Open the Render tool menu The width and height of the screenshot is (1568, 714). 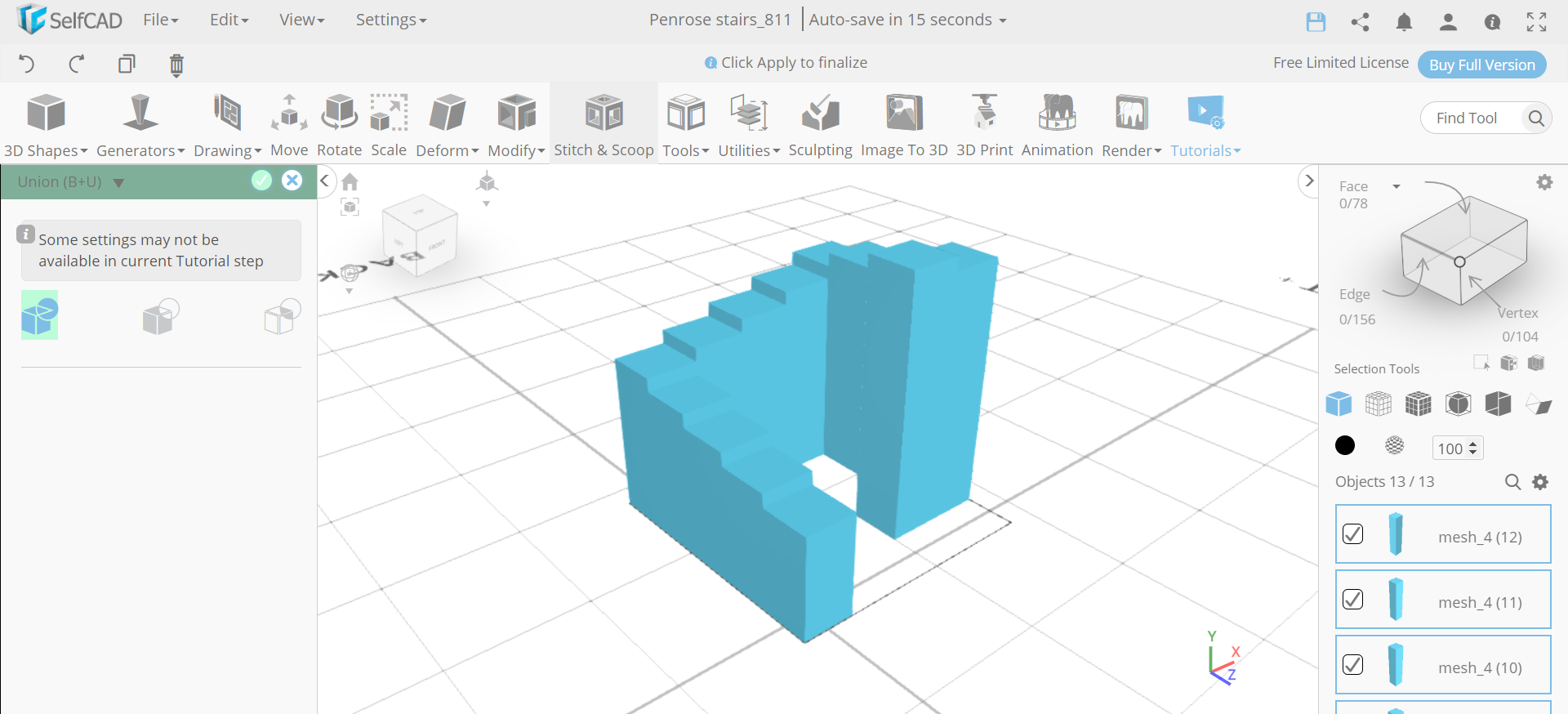coord(1131,125)
